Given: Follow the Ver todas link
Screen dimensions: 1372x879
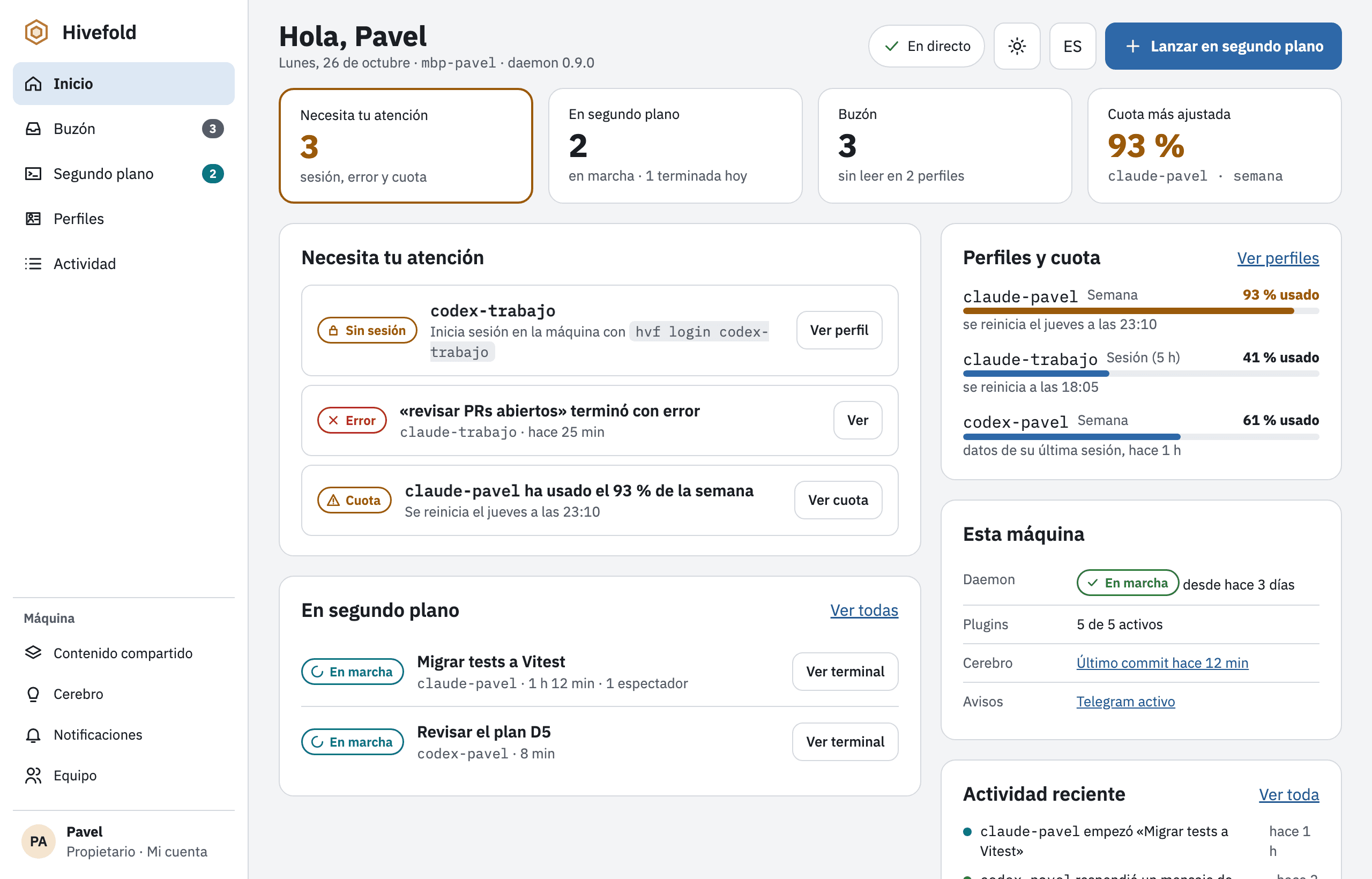Looking at the screenshot, I should [x=864, y=610].
